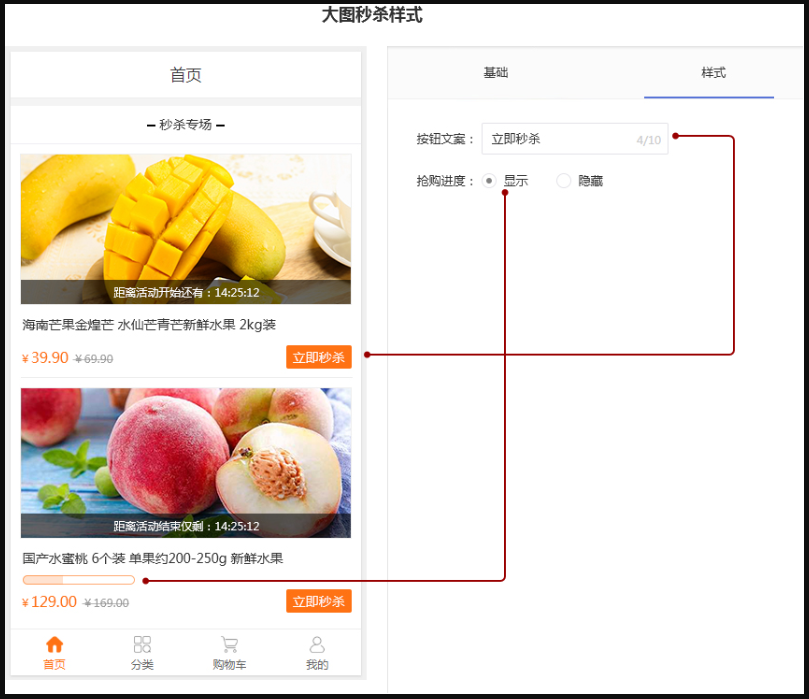Click the crossed-out price ¥169.00
The height and width of the screenshot is (699, 809).
pyautogui.click(x=106, y=603)
